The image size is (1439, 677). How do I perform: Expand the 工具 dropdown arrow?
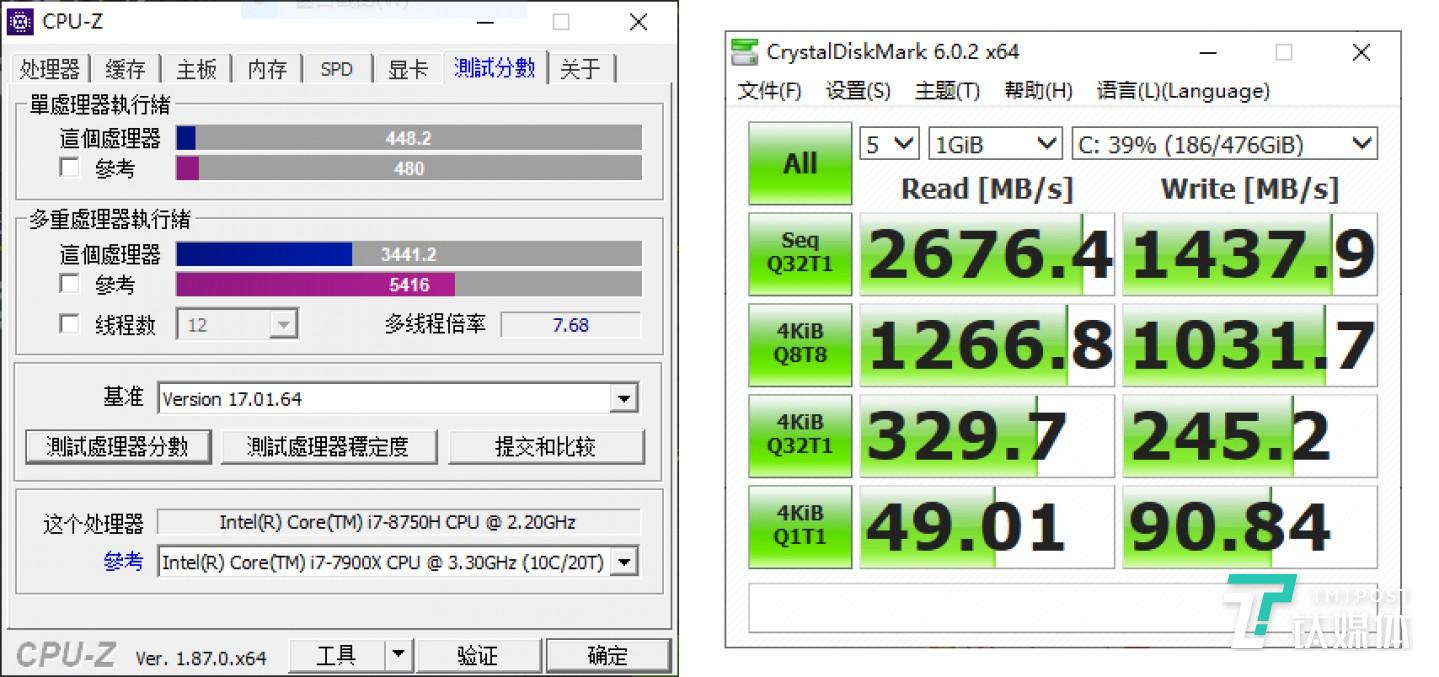tap(398, 655)
